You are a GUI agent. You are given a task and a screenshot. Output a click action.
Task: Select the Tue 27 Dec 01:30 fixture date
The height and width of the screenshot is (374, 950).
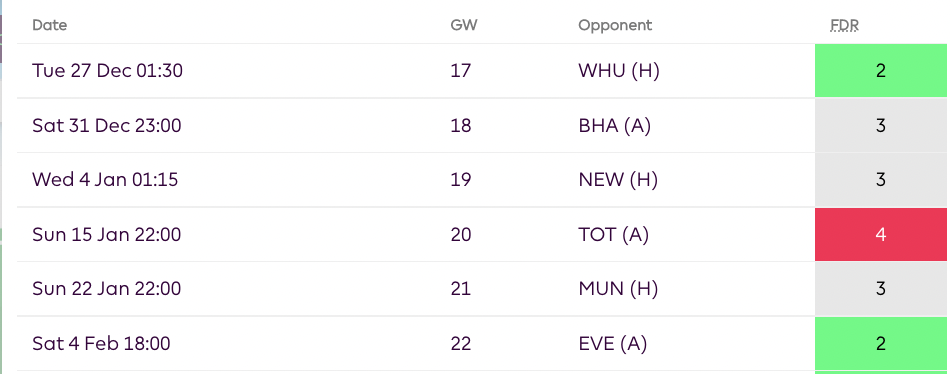coord(107,71)
